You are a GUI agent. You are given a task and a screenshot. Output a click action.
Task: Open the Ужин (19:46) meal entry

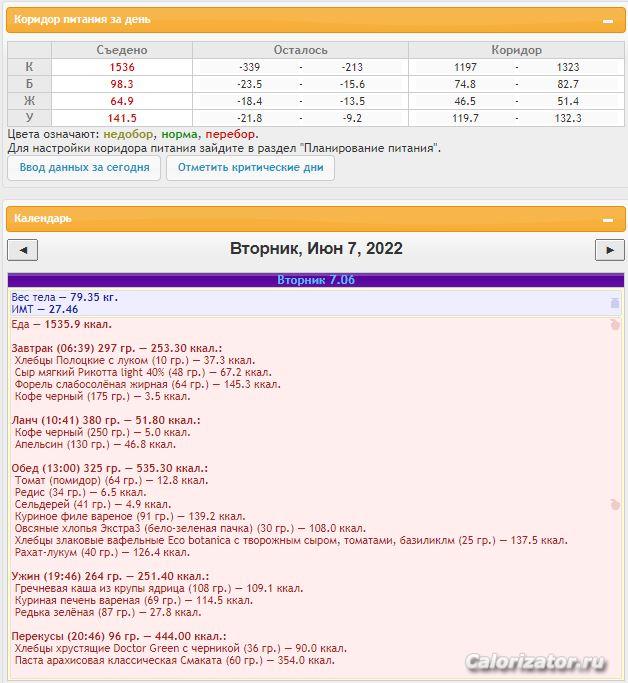[x=109, y=576]
